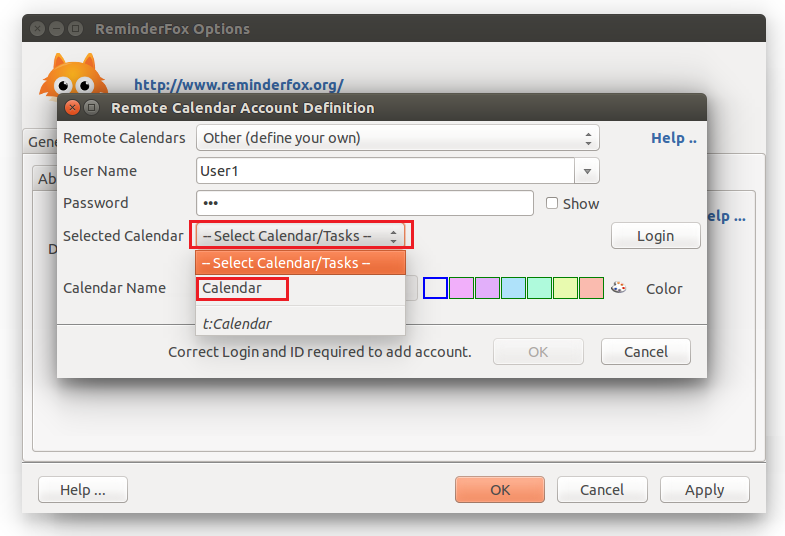The width and height of the screenshot is (785, 536).
Task: Expand the User Name dropdown arrow
Action: [587, 171]
